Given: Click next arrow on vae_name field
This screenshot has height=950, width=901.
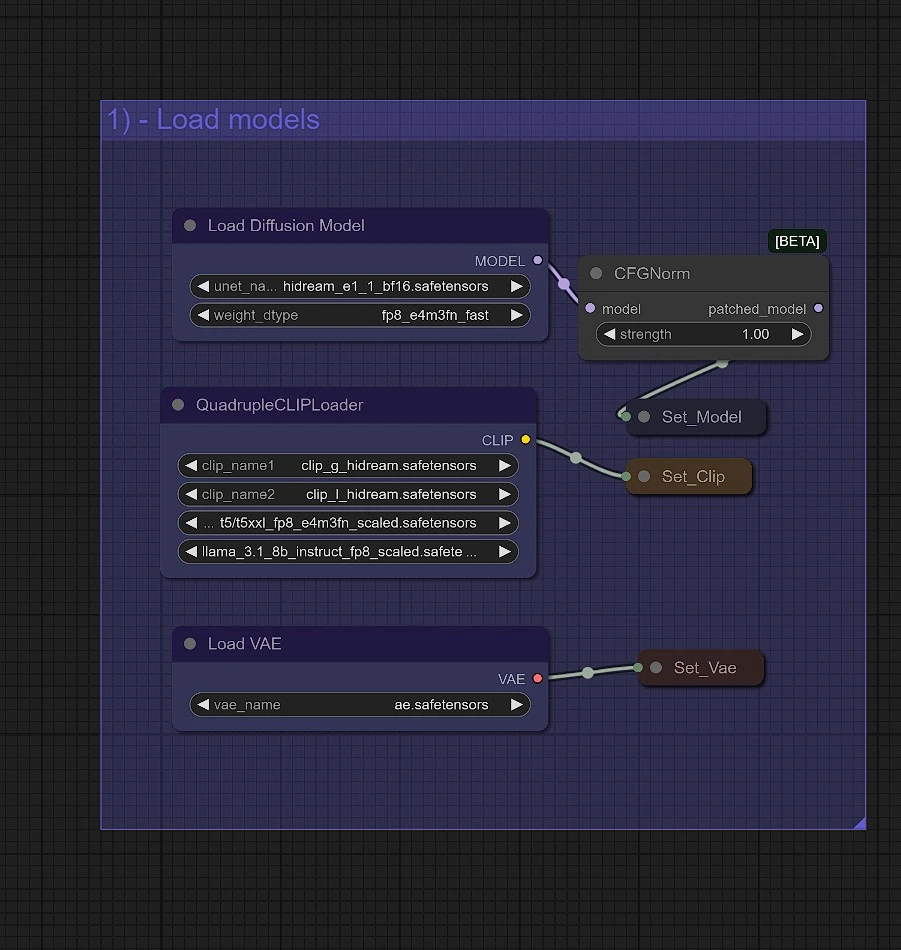Looking at the screenshot, I should click(x=516, y=705).
